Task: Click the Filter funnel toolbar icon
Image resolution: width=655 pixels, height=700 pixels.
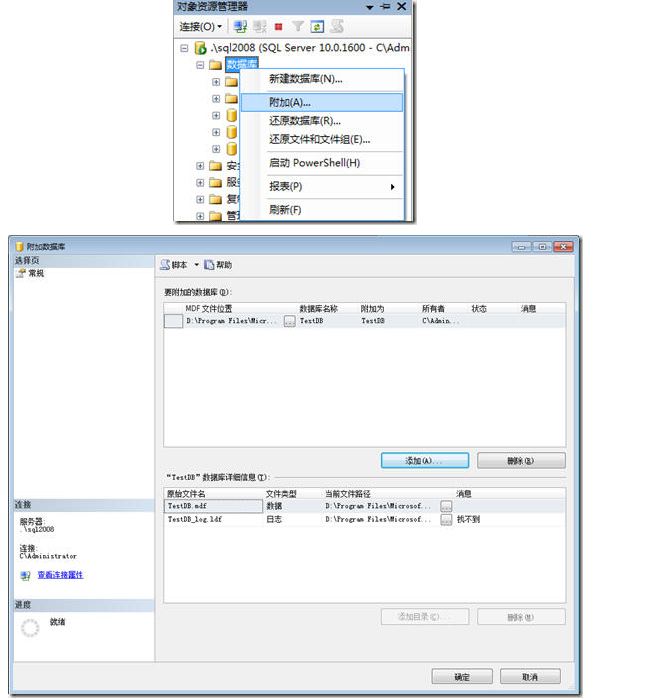Action: pyautogui.click(x=298, y=27)
